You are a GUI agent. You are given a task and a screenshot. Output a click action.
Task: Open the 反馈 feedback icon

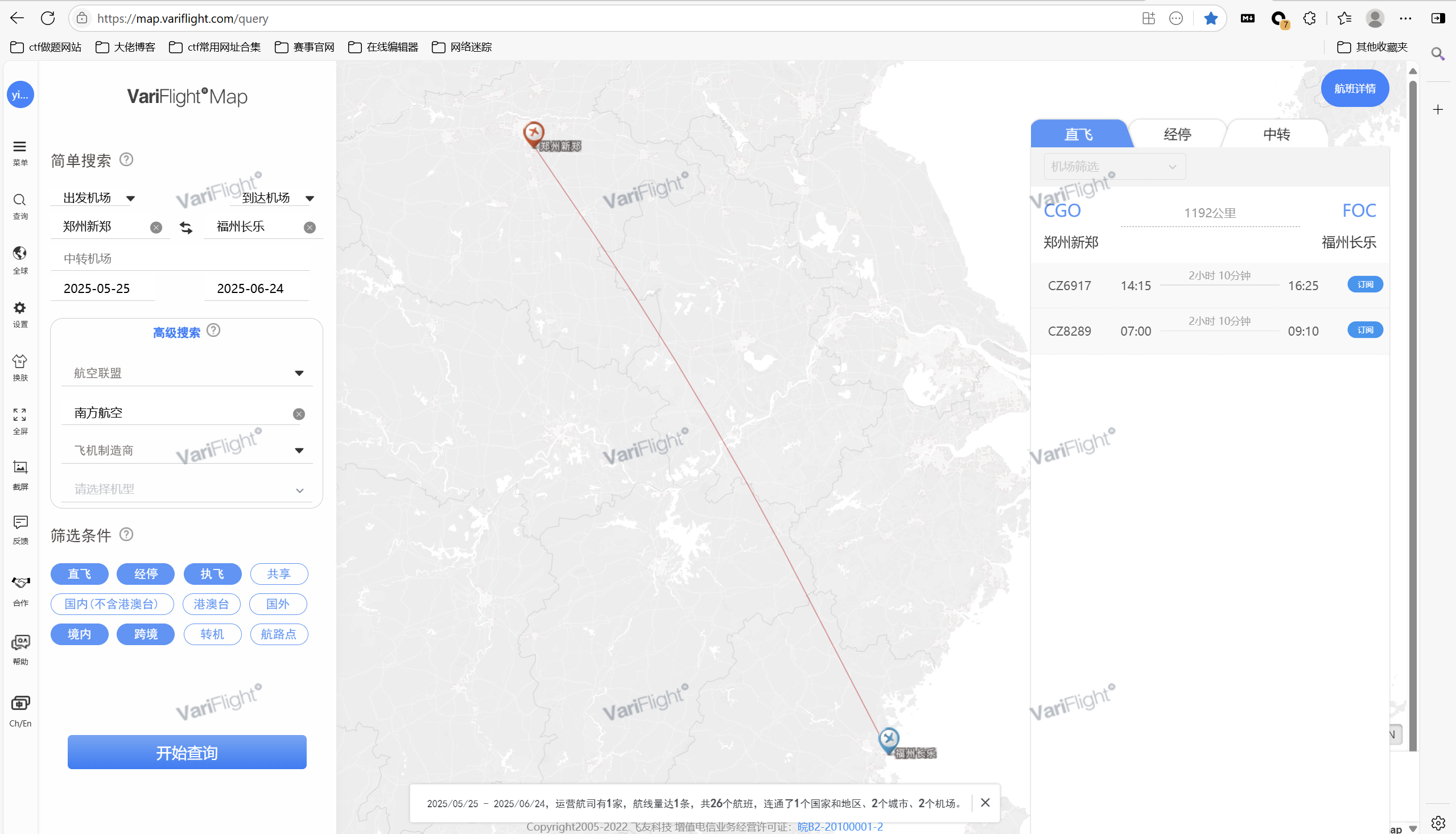(20, 522)
